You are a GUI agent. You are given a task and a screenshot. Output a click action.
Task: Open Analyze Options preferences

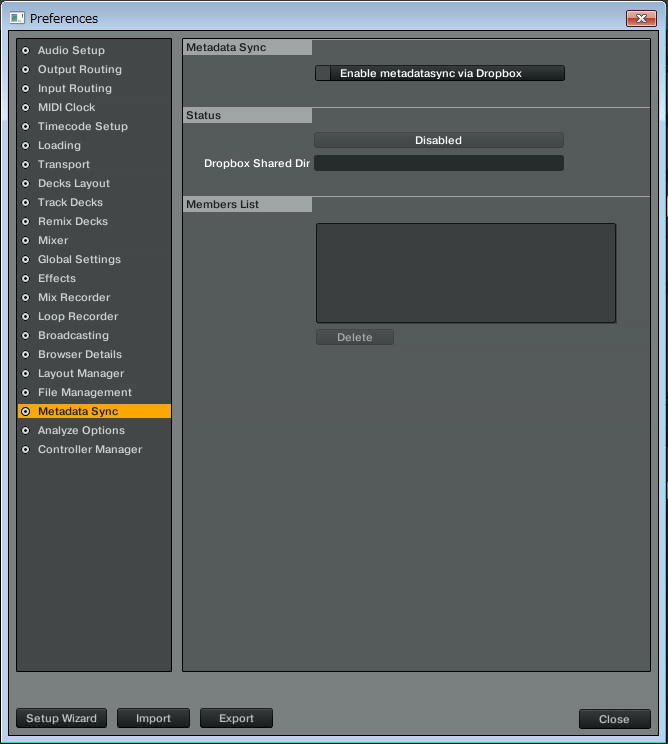coord(94,430)
